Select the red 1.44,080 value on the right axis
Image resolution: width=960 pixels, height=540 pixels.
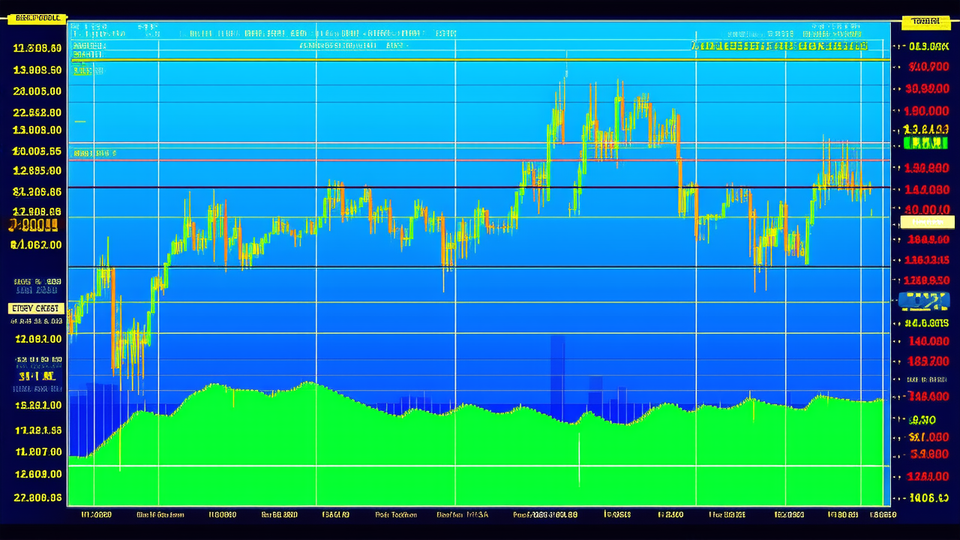927,190
